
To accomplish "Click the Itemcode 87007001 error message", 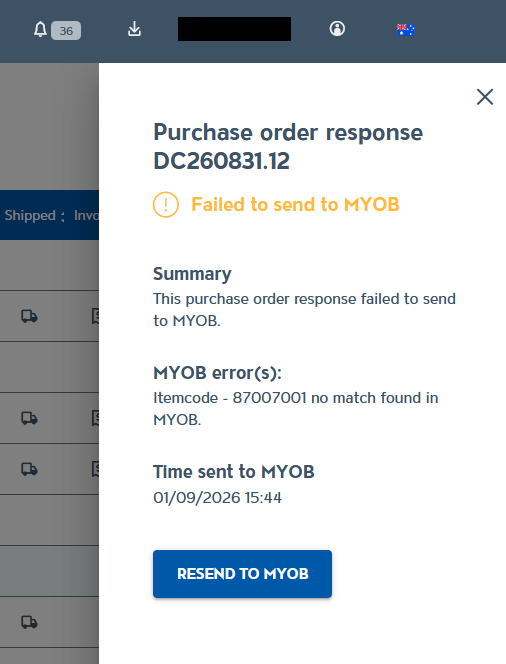I will [x=296, y=409].
